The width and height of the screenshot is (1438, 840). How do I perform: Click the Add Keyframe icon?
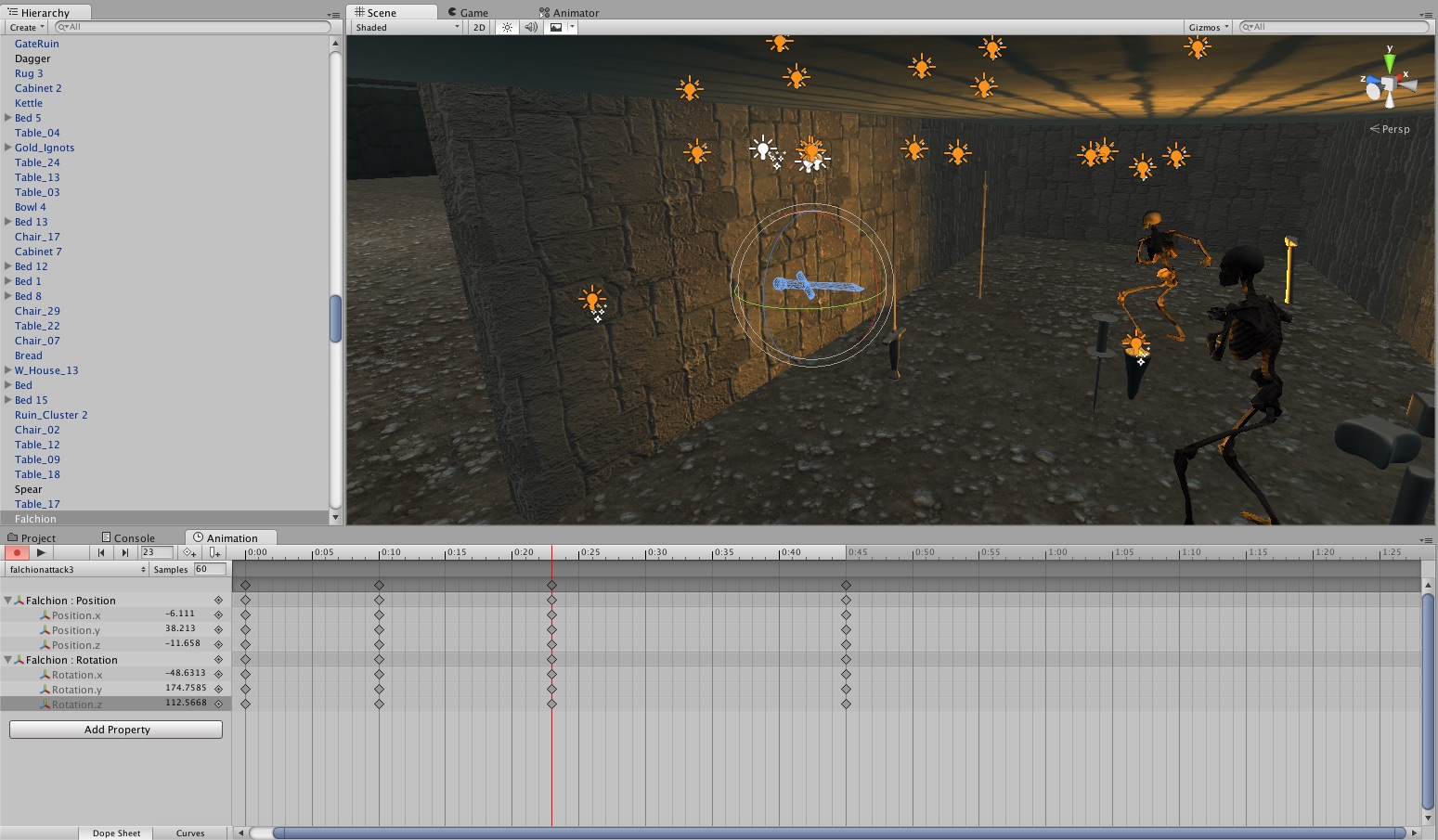pos(189,552)
